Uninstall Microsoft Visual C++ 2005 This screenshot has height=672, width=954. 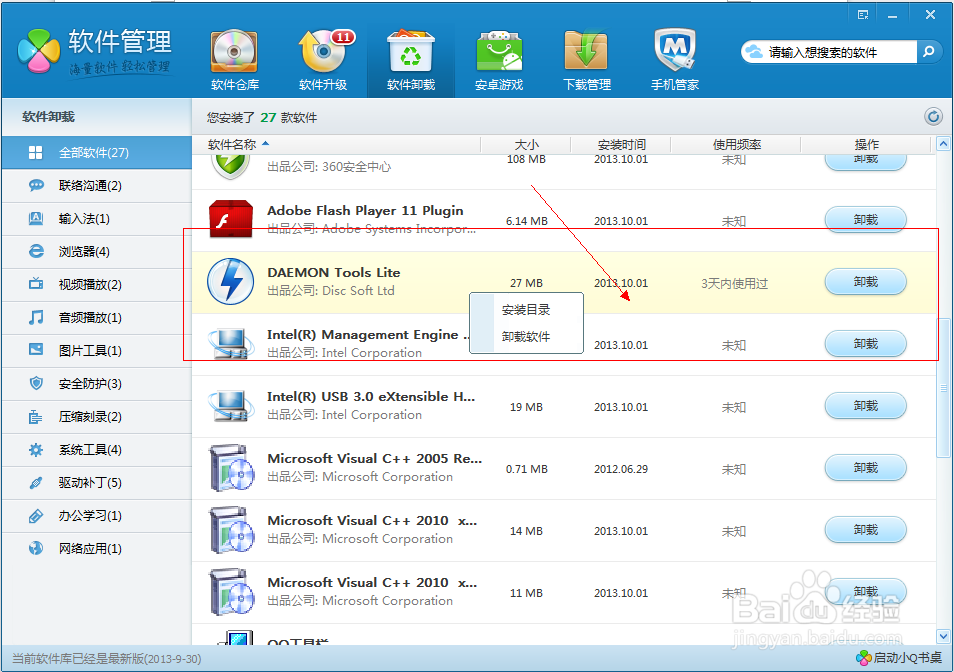865,468
